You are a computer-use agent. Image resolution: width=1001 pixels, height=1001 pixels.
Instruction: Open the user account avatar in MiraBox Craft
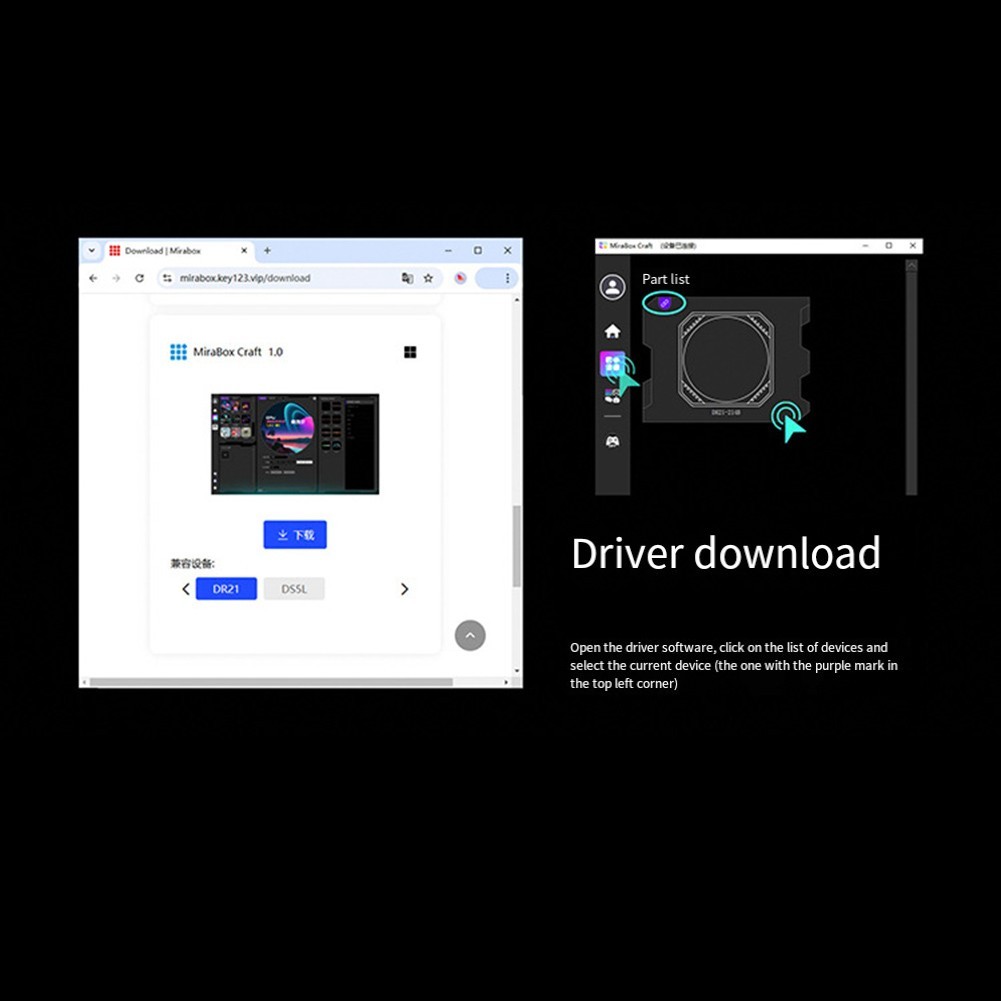point(612,287)
